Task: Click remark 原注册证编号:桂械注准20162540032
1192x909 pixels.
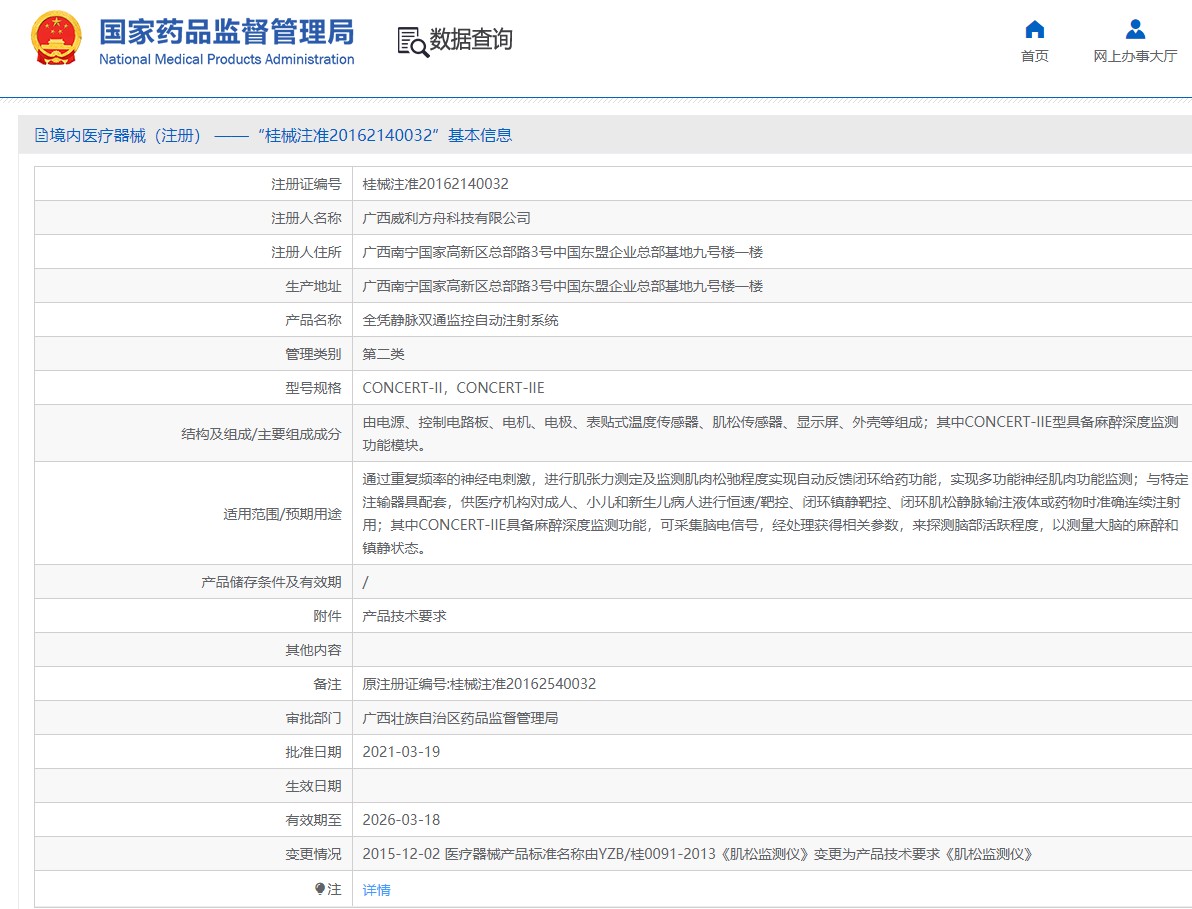Action: (479, 684)
